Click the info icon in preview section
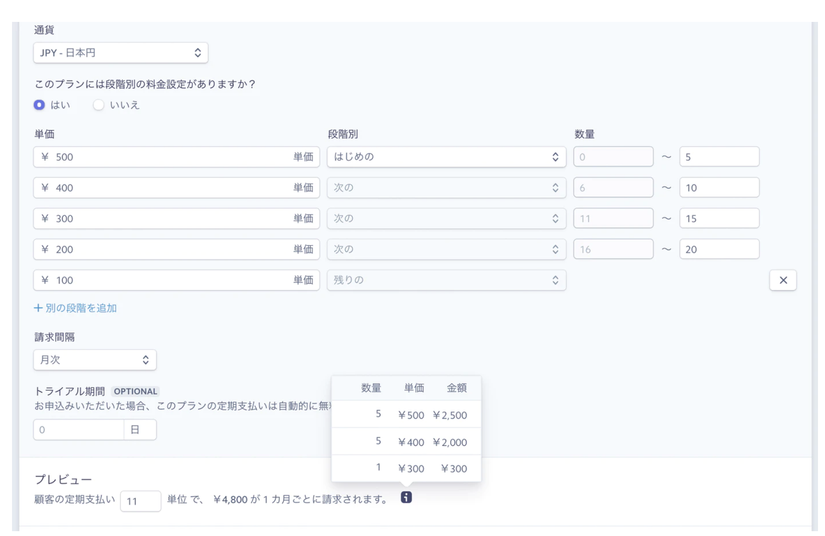This screenshot has height=536, width=825. tap(406, 497)
